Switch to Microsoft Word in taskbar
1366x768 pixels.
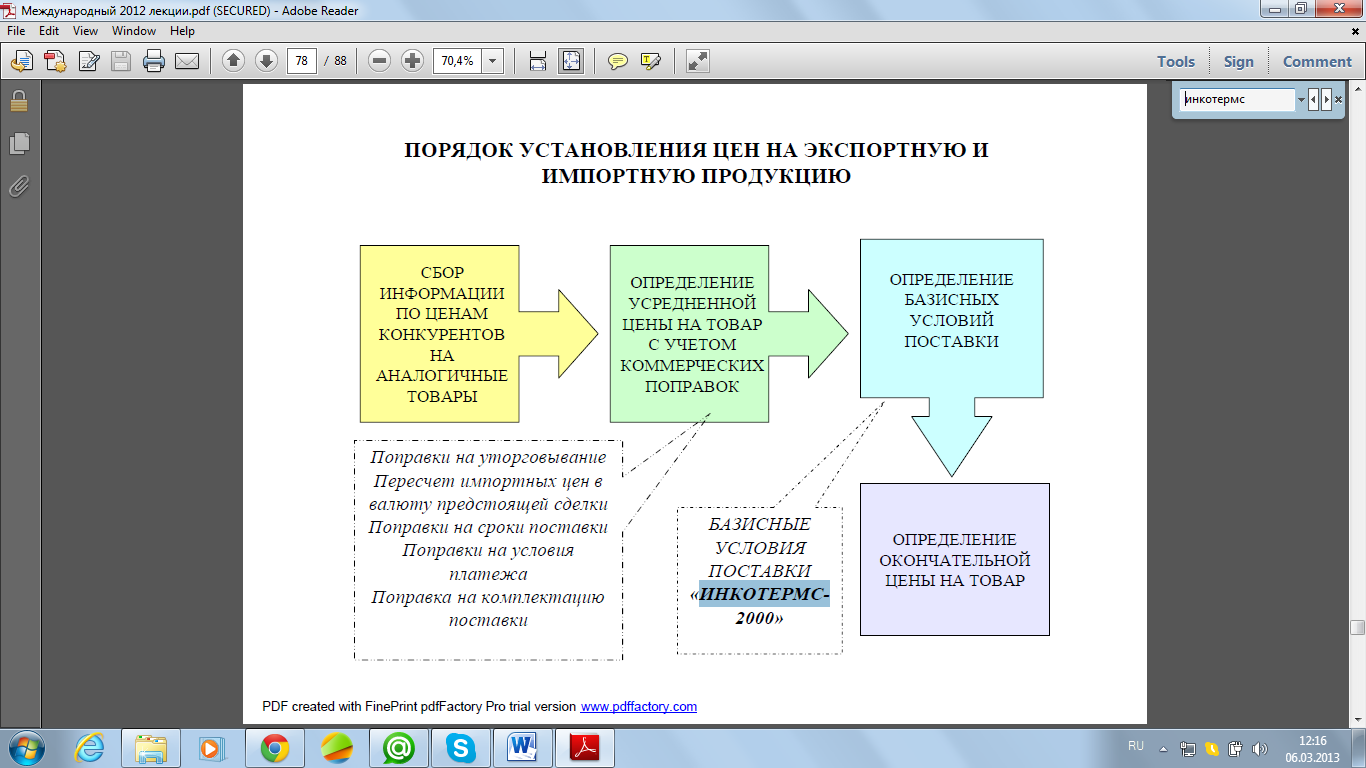click(523, 748)
